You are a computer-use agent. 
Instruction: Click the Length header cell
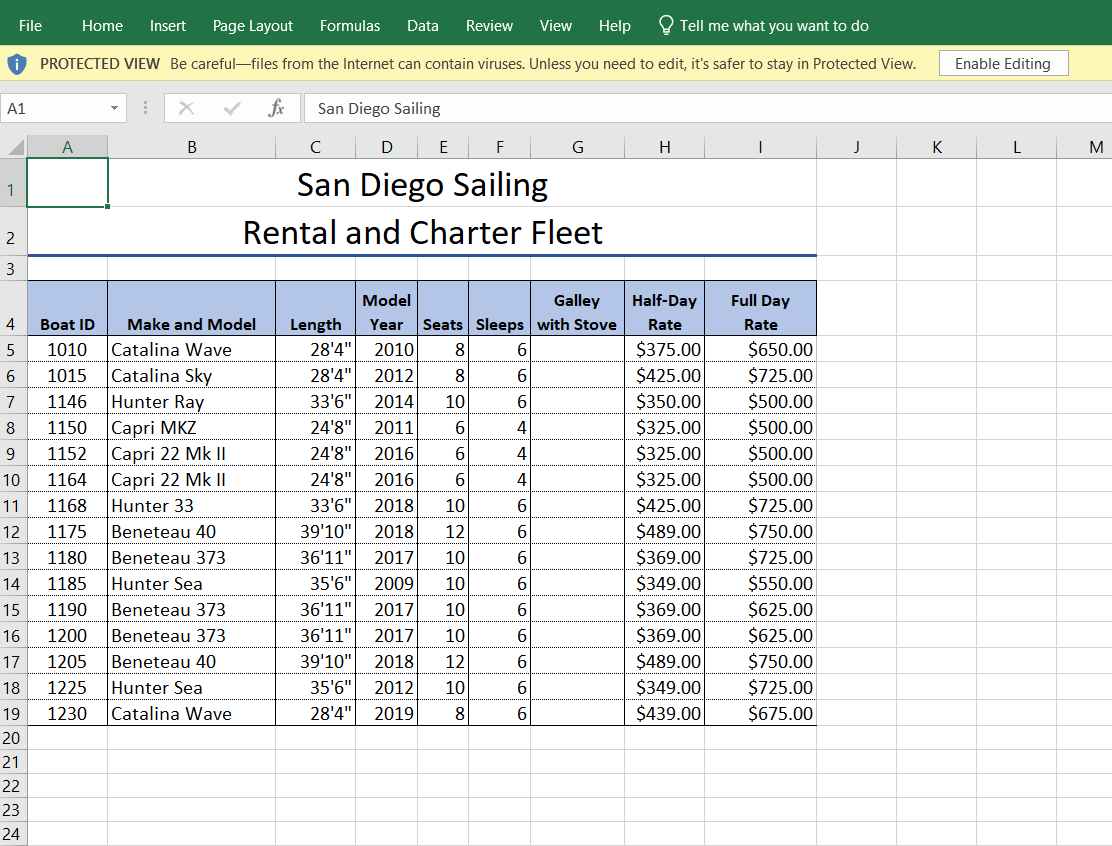pos(316,308)
